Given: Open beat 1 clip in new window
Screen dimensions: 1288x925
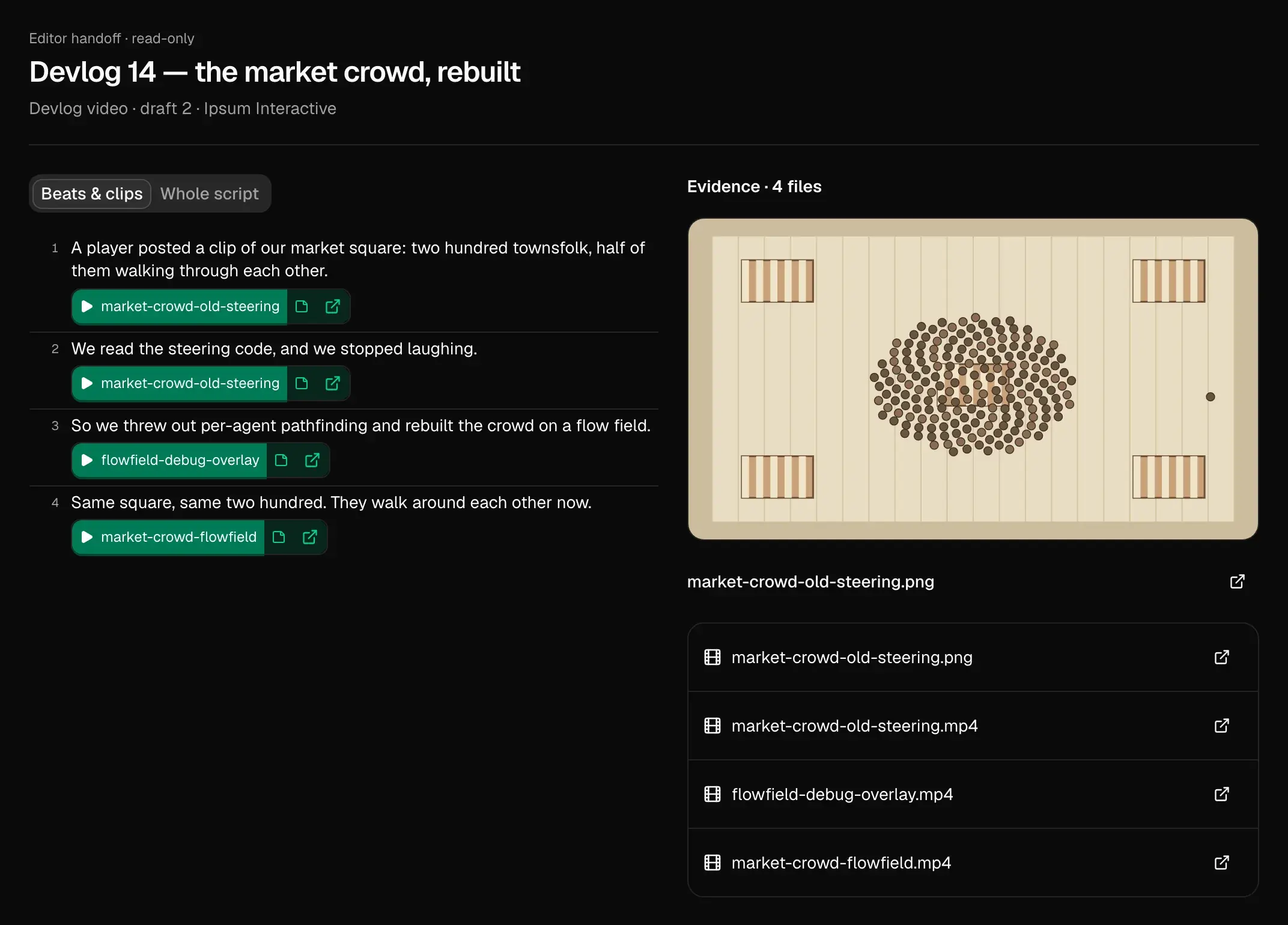Looking at the screenshot, I should pyautogui.click(x=333, y=306).
